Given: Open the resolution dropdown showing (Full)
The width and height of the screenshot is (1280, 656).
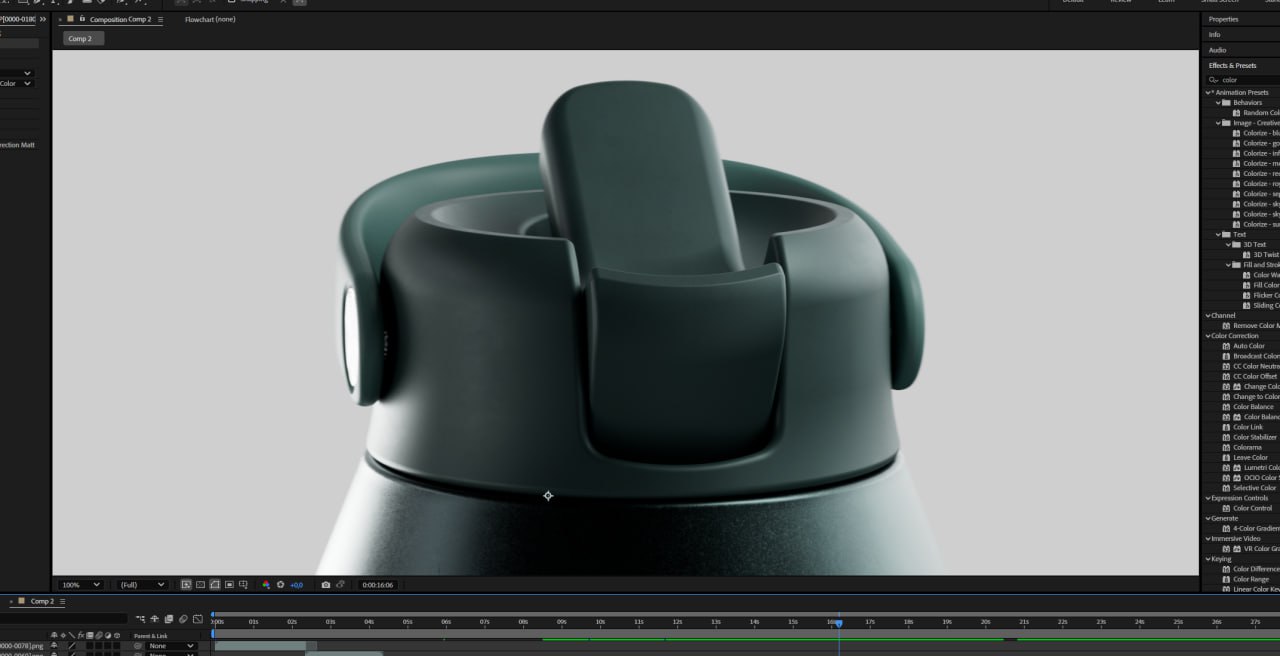Looking at the screenshot, I should point(142,585).
